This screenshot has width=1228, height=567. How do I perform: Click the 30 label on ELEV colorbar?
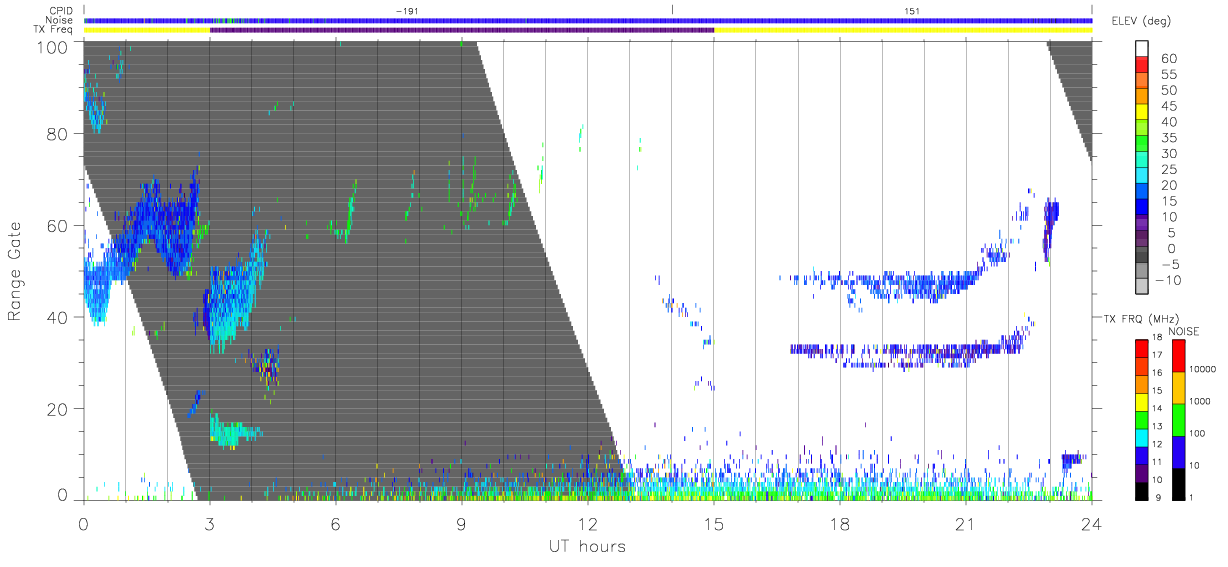(1168, 153)
